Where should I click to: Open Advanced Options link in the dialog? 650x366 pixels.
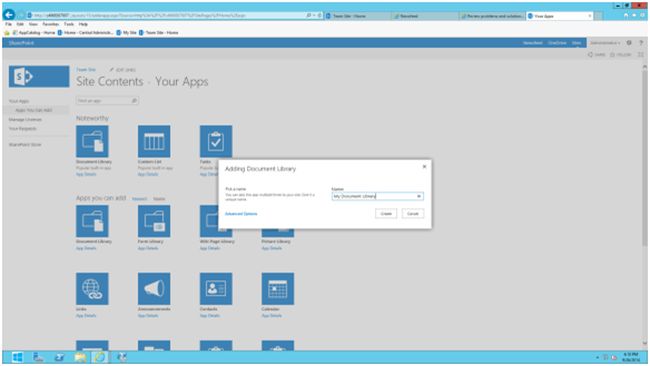pyautogui.click(x=241, y=214)
